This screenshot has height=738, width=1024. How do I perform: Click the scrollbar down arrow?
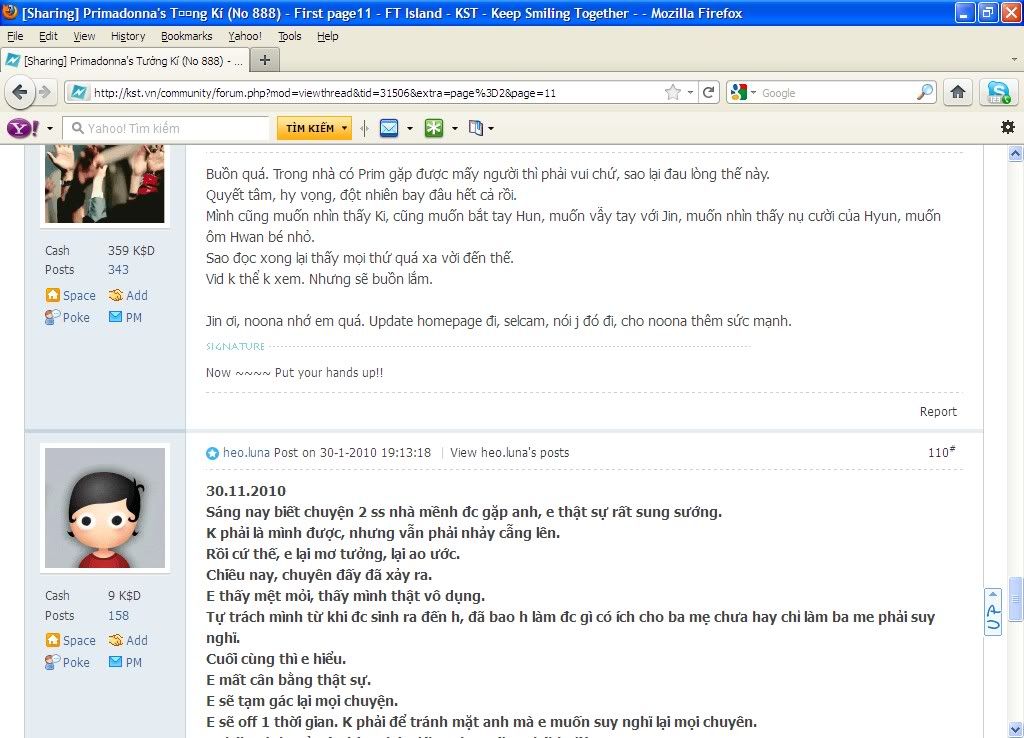(1015, 729)
